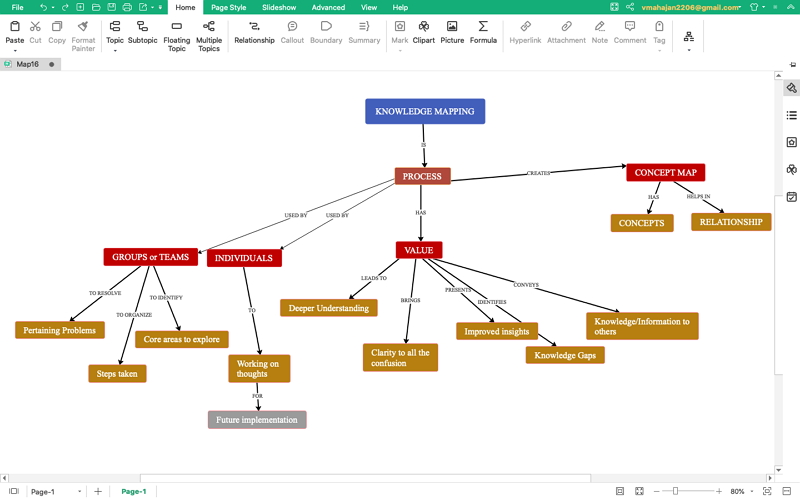Viewport: 800px width, 500px height.
Task: Open the Clipart library
Action: (x=425, y=31)
